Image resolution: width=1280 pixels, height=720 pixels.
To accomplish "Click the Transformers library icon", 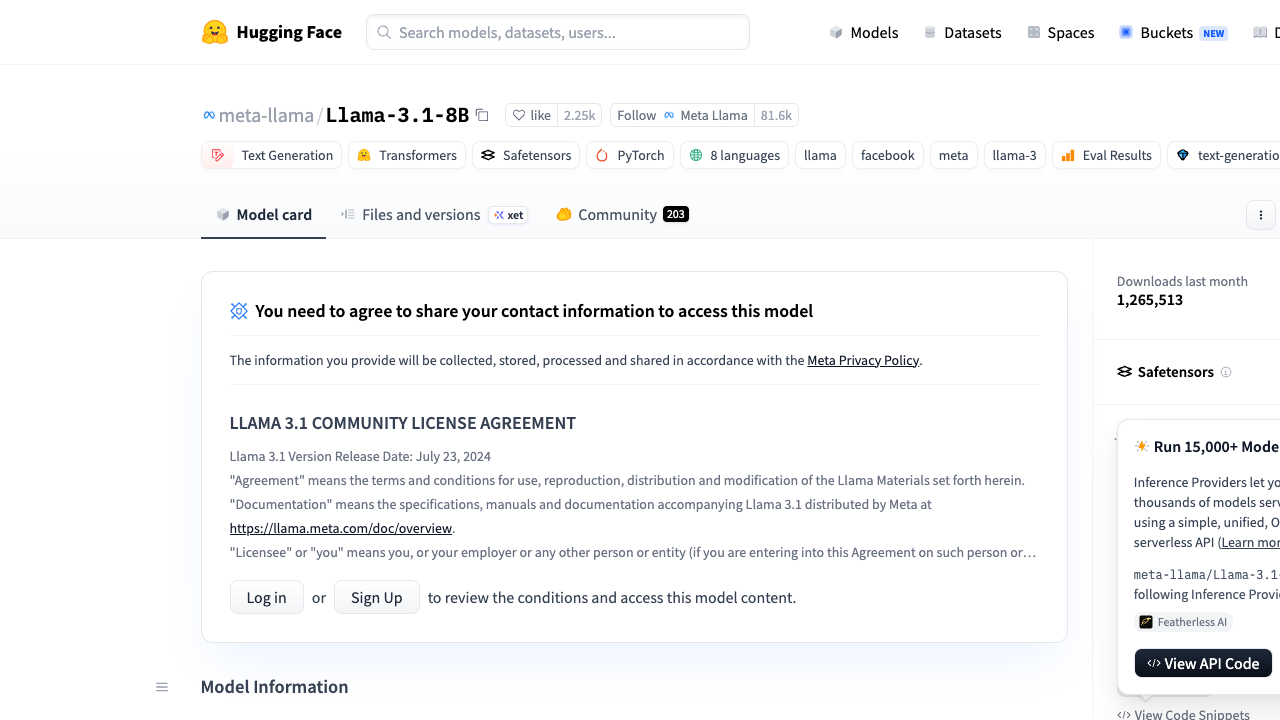I will [364, 155].
